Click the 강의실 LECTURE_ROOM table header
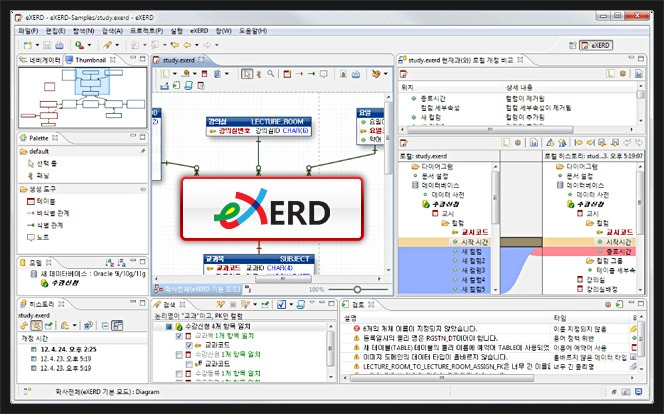 [259, 121]
